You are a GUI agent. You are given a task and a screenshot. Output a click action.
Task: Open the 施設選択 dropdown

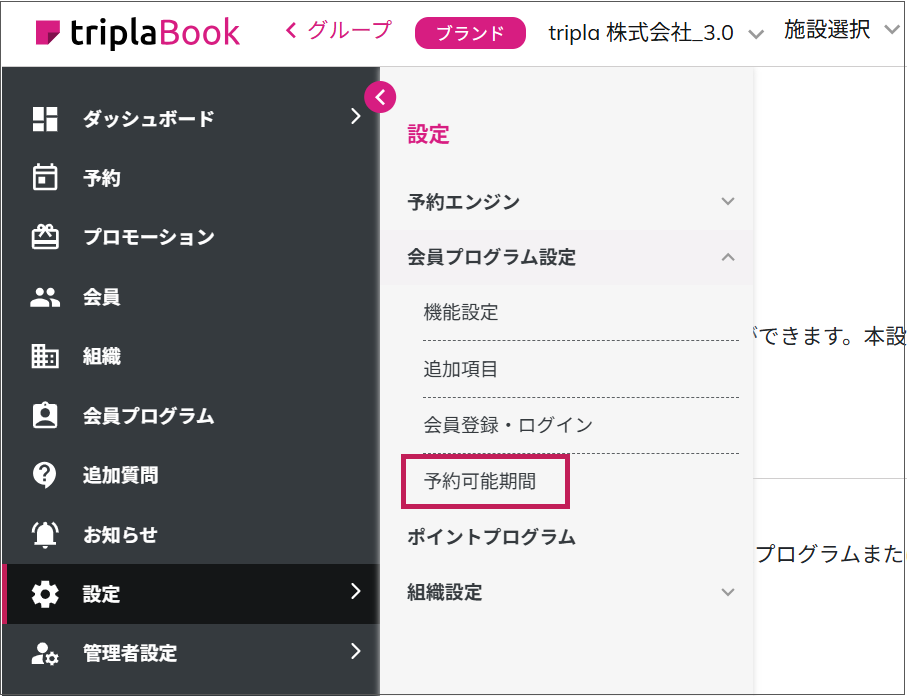(x=841, y=30)
